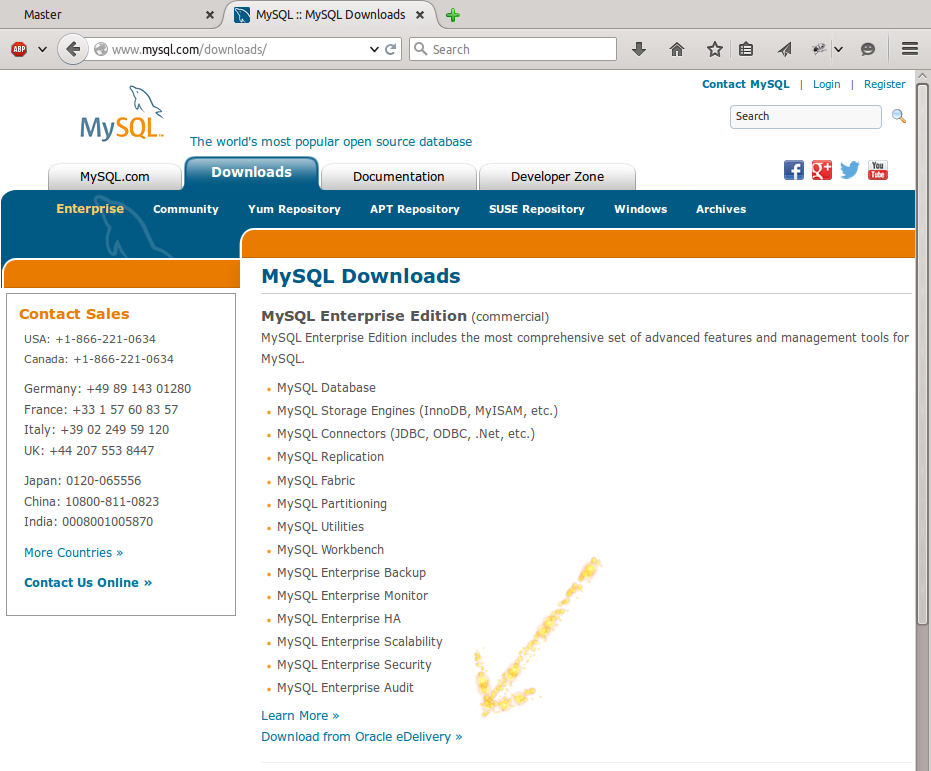The image size is (931, 771).
Task: Click the 'MySQL Enterprise Monitor' list item
Action: 352,595
